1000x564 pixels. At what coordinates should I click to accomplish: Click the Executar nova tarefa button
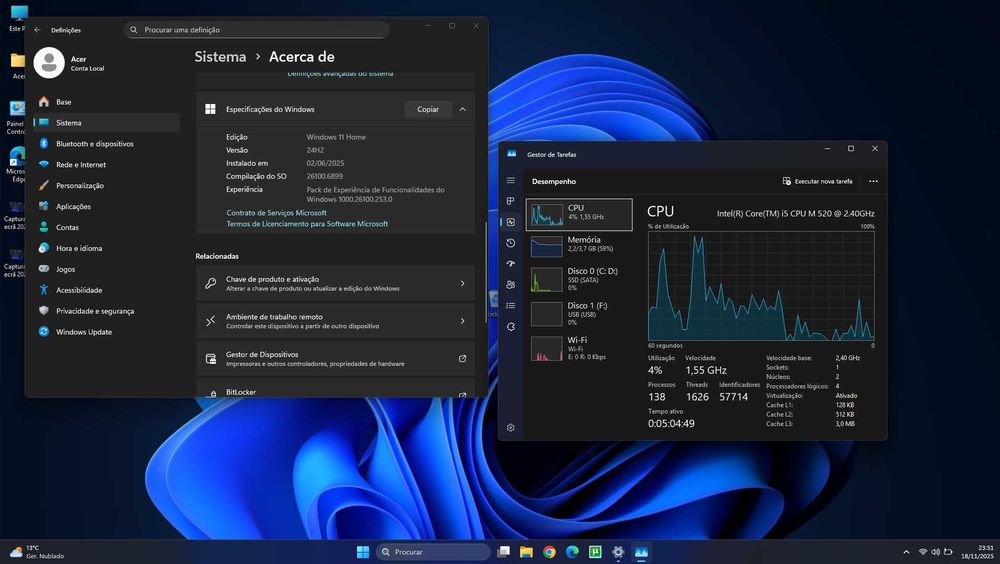pos(818,181)
